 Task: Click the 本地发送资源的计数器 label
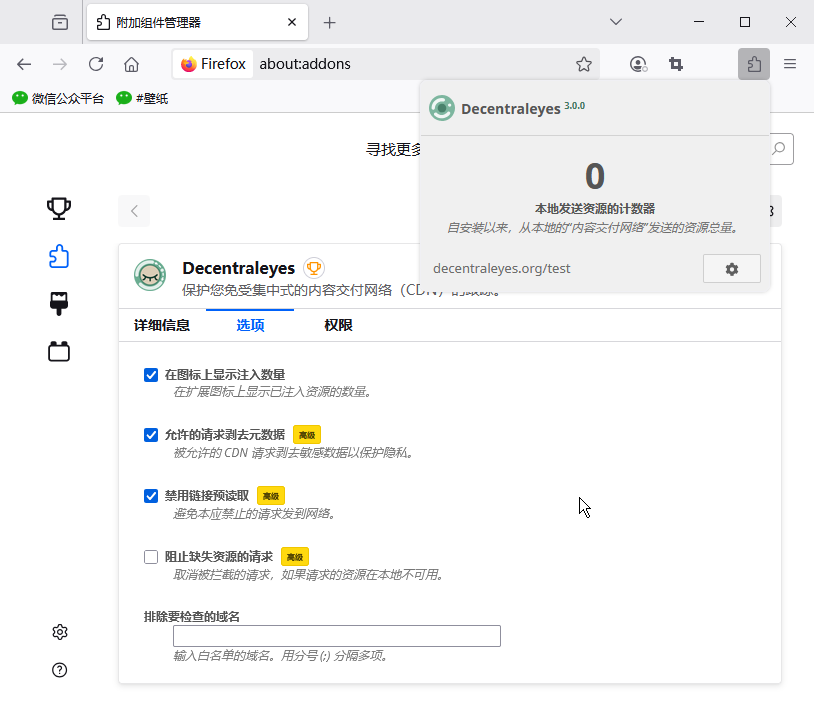coord(595,209)
